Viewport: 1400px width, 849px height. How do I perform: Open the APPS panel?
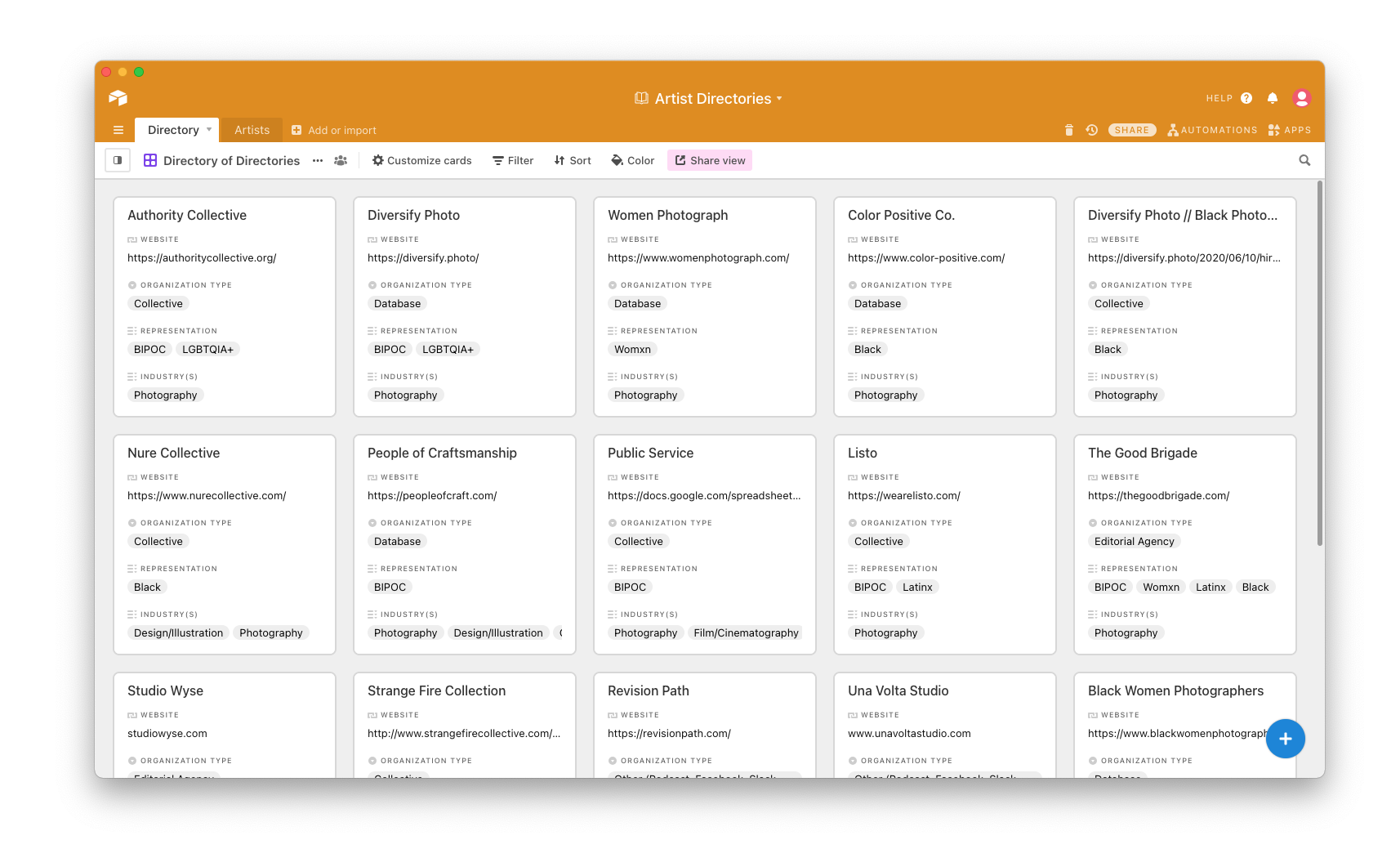click(1290, 130)
